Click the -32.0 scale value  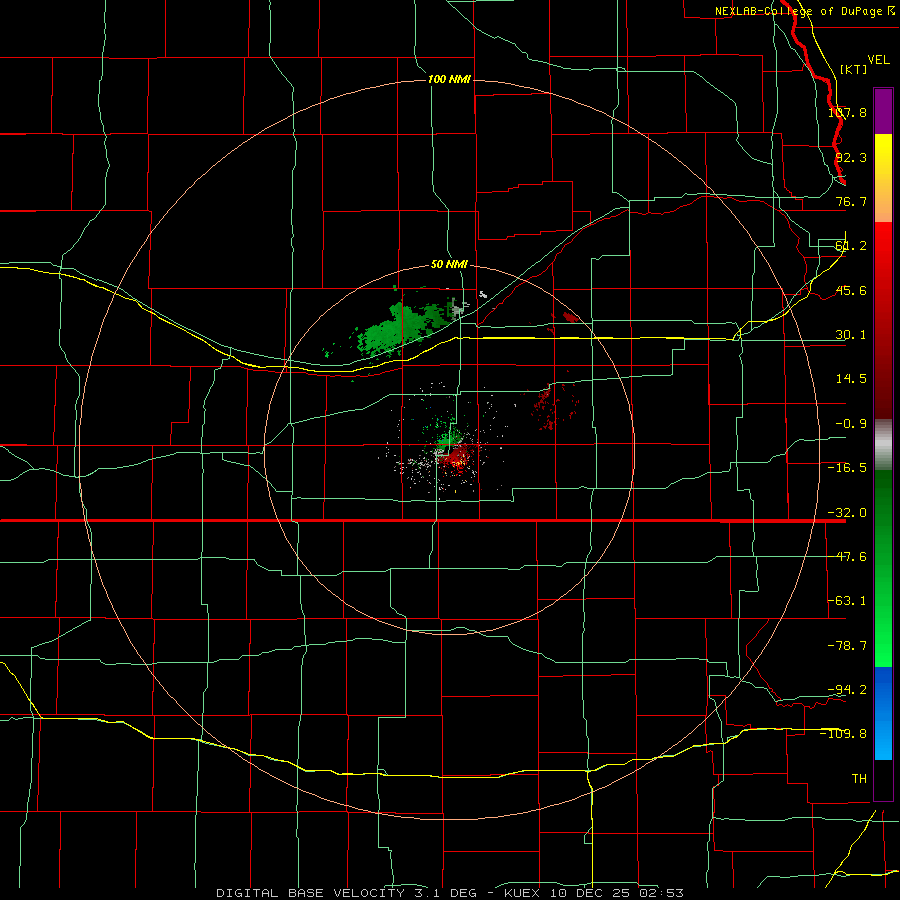tap(847, 513)
